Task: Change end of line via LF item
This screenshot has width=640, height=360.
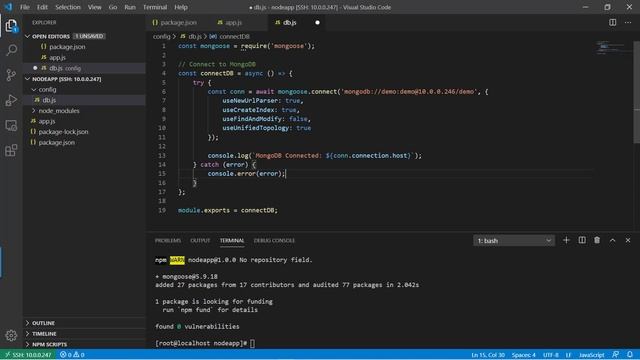Action: tap(568, 355)
